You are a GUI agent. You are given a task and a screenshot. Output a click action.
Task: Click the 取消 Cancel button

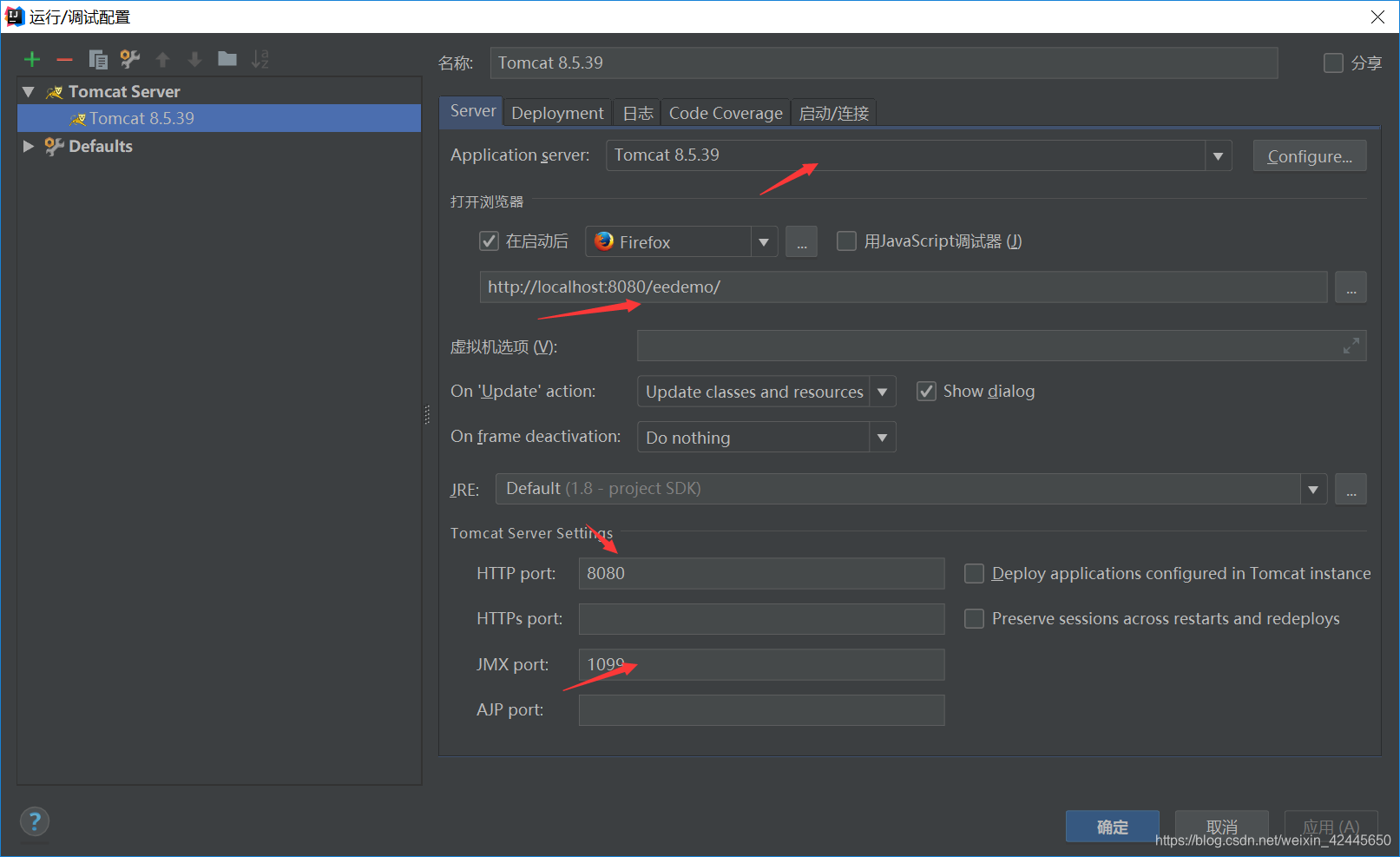[x=1222, y=827]
